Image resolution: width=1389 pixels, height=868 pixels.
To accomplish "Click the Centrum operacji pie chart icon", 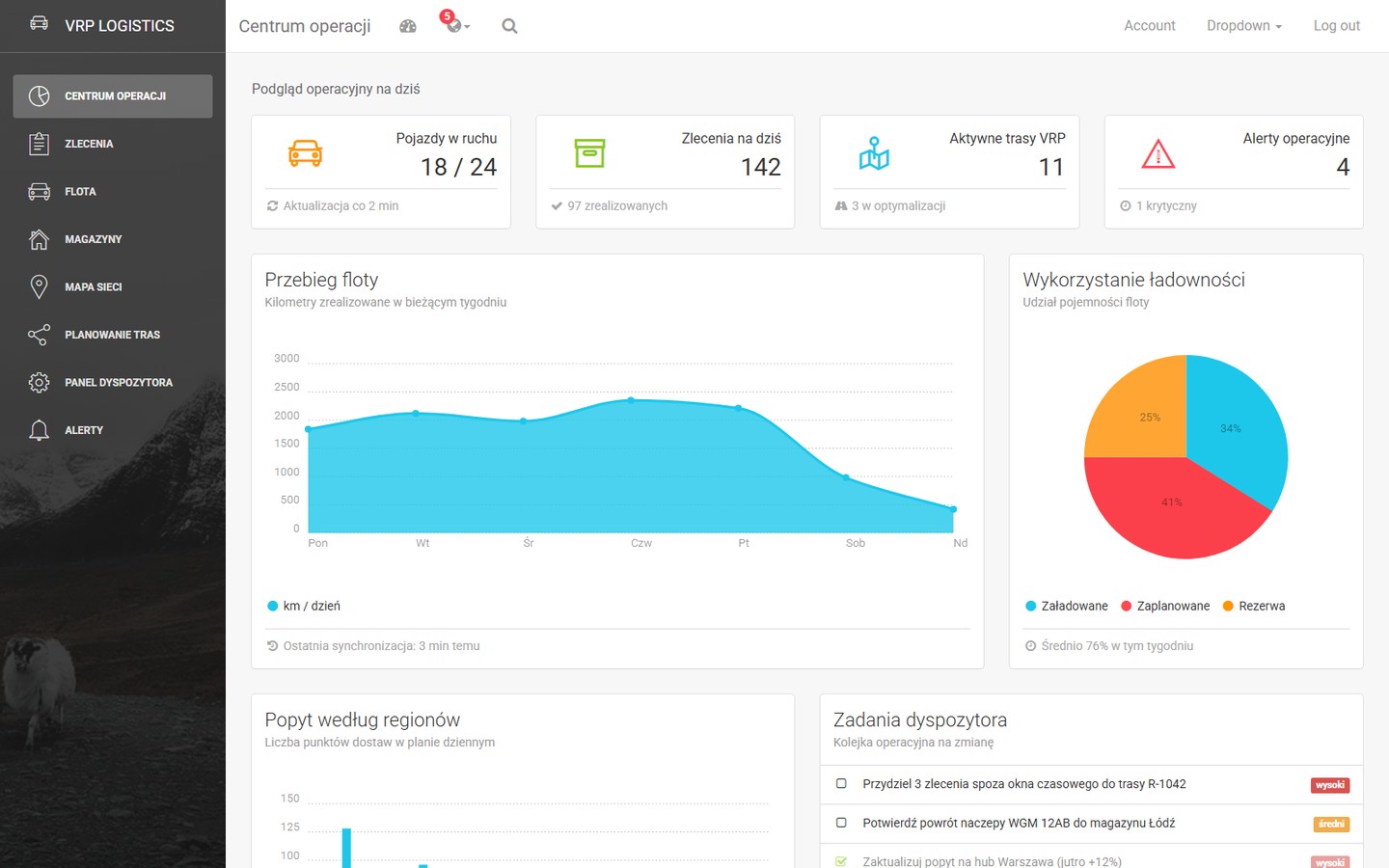I will point(39,95).
